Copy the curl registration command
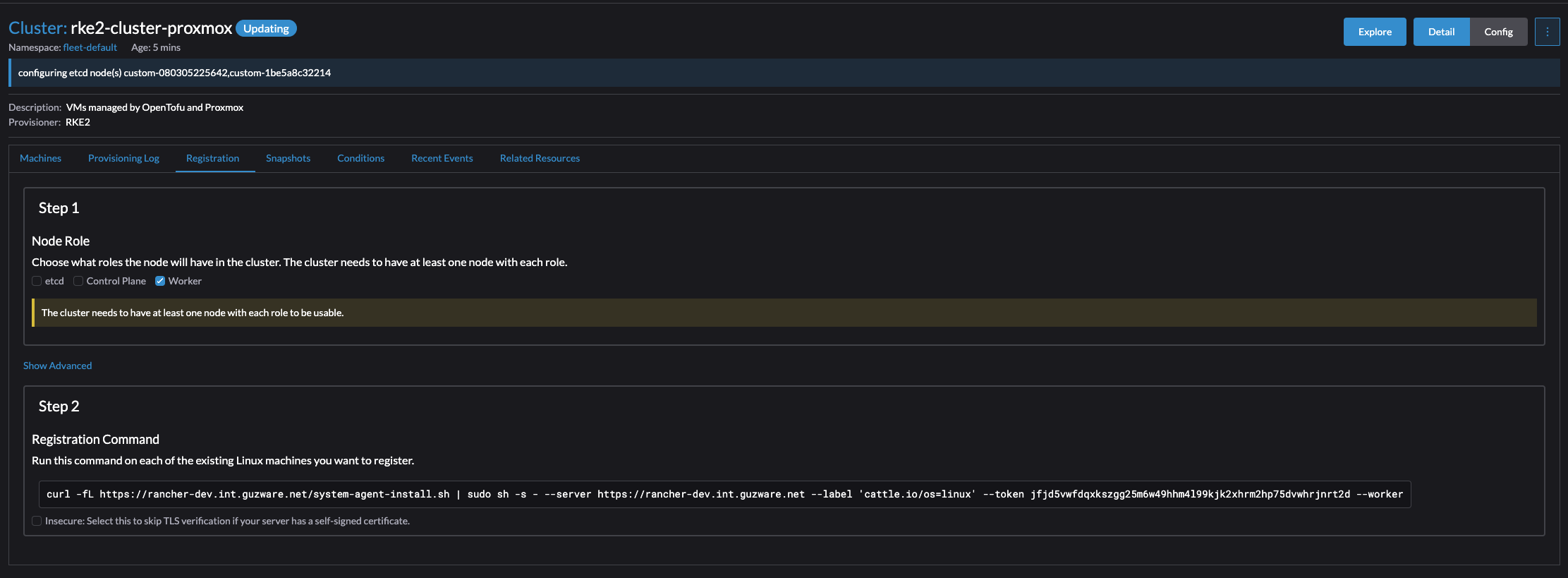The image size is (1568, 578). coord(724,494)
